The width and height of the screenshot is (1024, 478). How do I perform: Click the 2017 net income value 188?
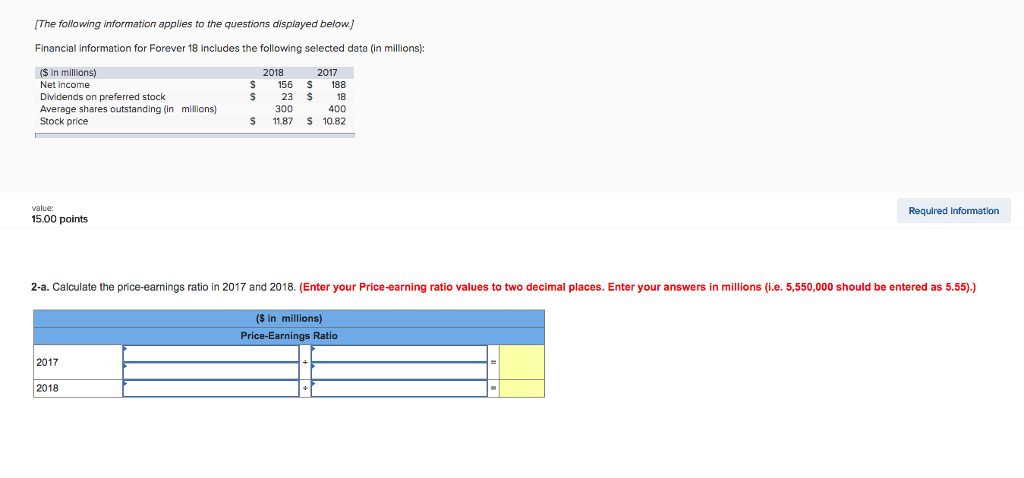pyautogui.click(x=339, y=85)
